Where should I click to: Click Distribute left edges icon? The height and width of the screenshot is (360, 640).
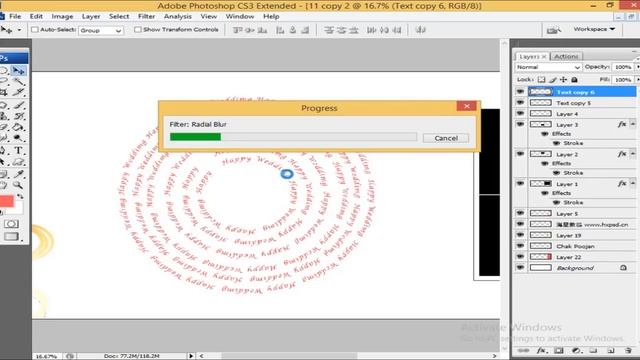click(371, 30)
